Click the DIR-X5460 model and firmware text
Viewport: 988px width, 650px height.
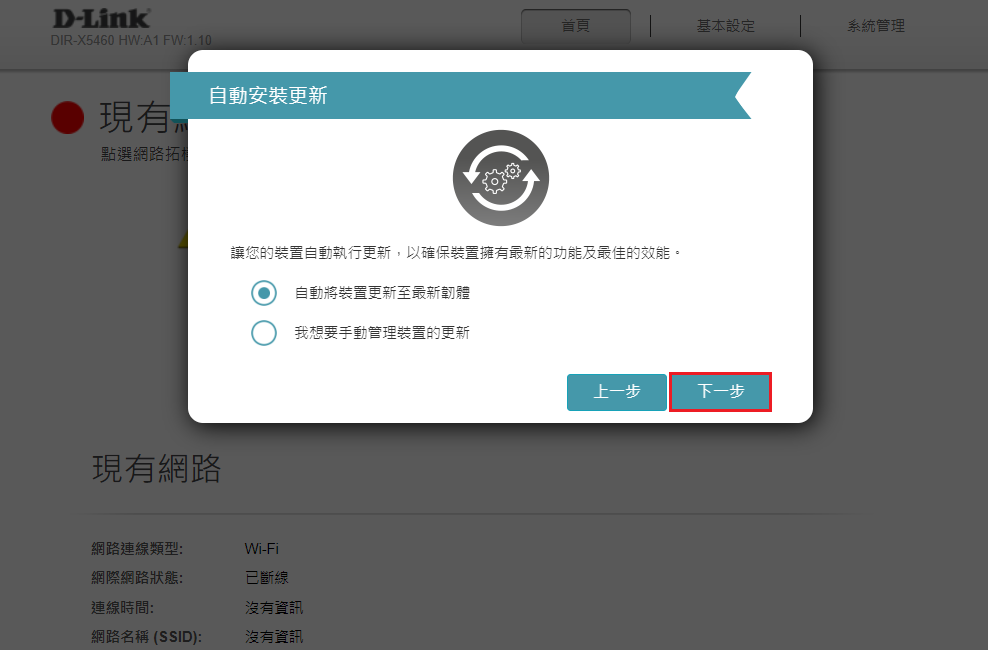(130, 41)
